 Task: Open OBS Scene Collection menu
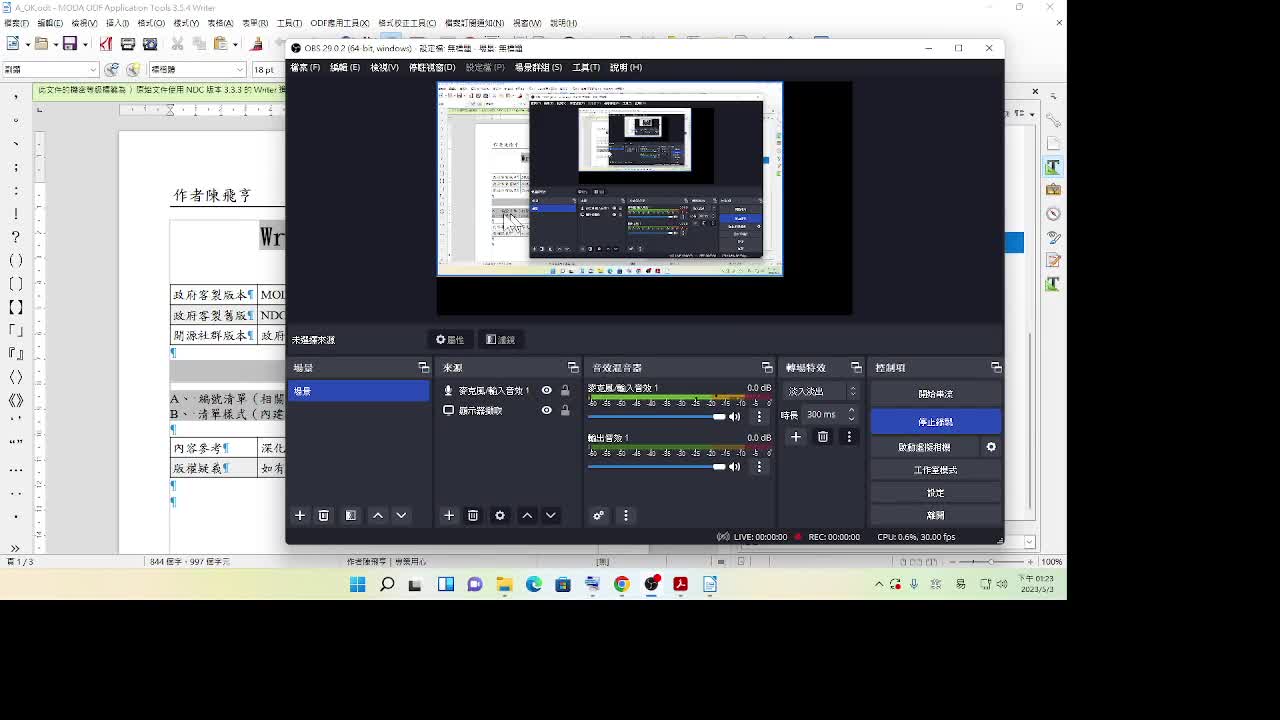(538, 67)
